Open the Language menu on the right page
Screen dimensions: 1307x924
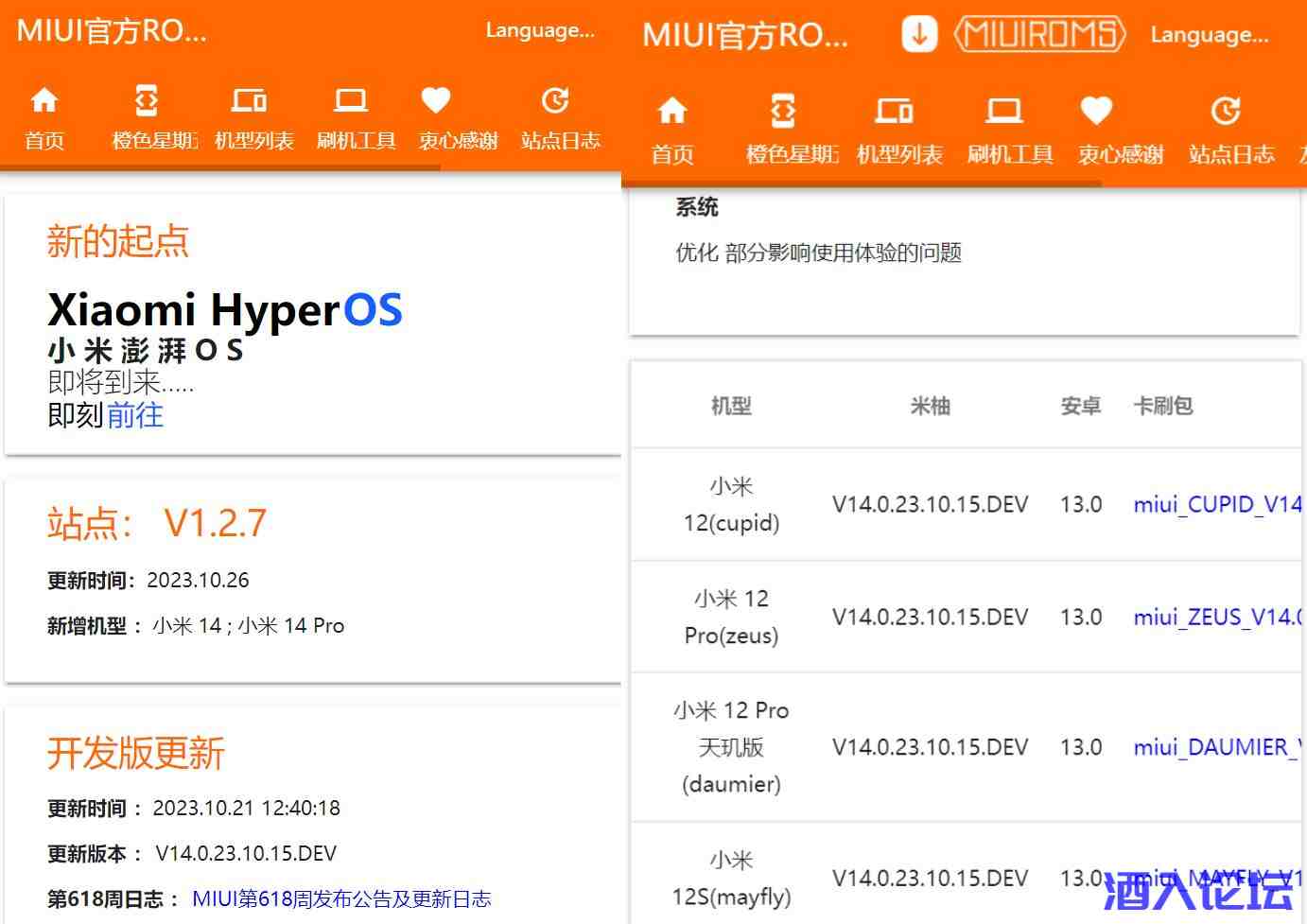[x=1210, y=35]
